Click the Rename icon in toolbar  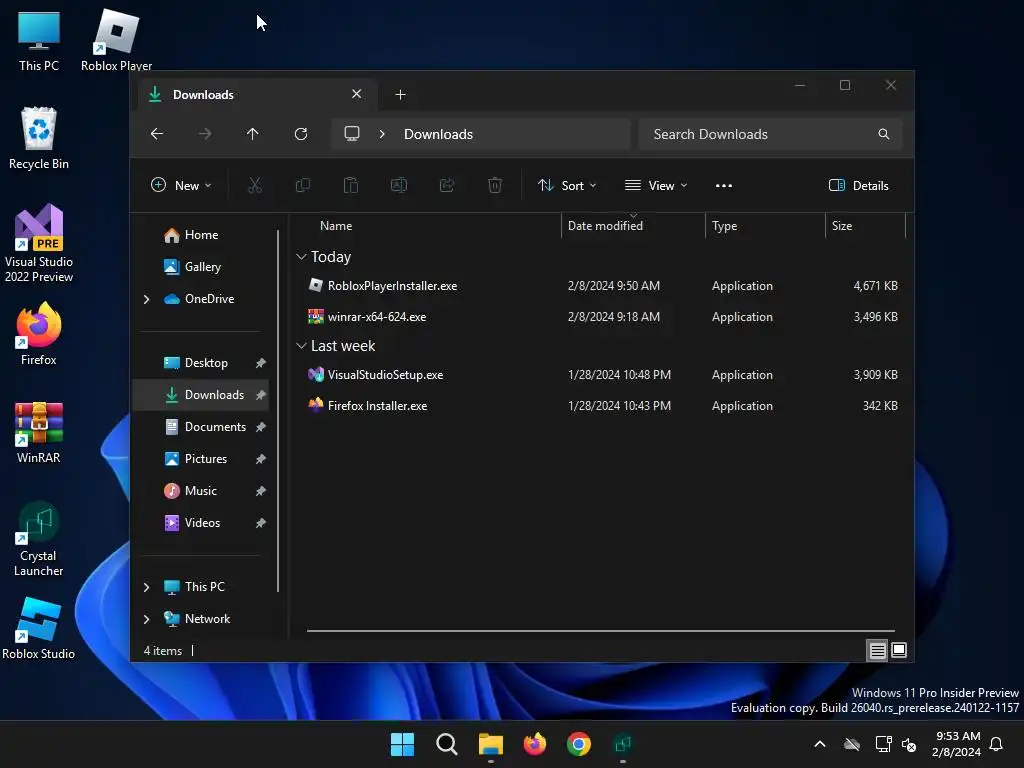[398, 185]
